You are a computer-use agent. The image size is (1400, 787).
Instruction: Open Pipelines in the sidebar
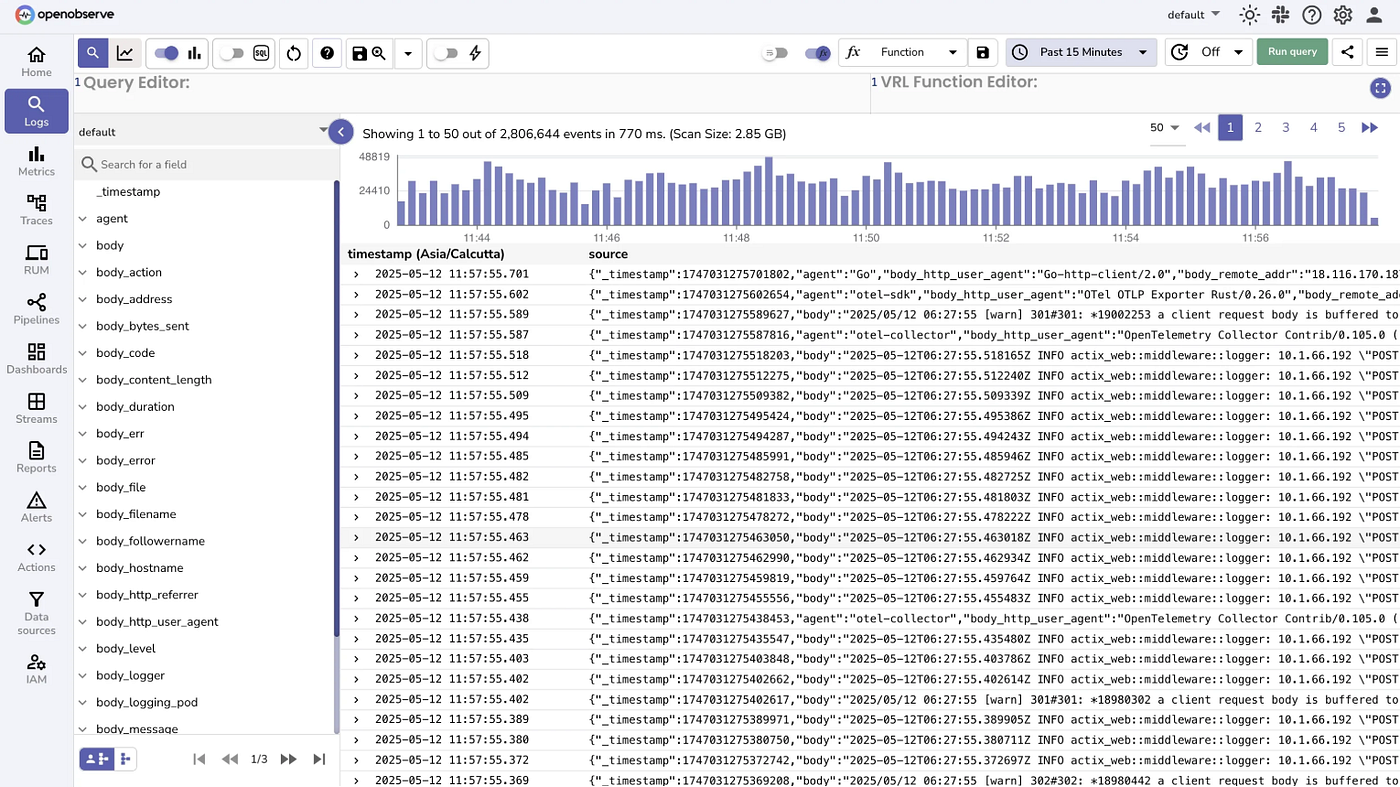click(x=36, y=308)
